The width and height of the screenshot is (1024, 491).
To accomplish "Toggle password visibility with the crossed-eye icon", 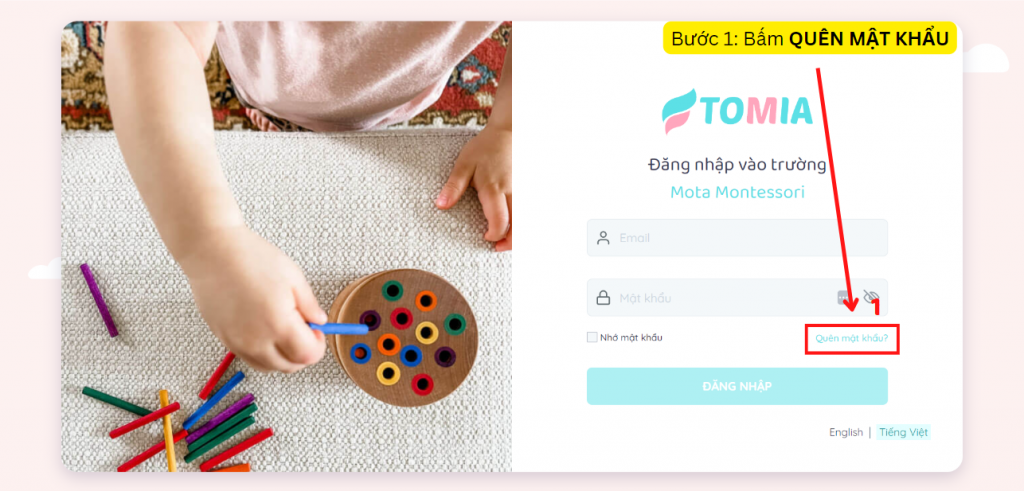I will pos(871,298).
